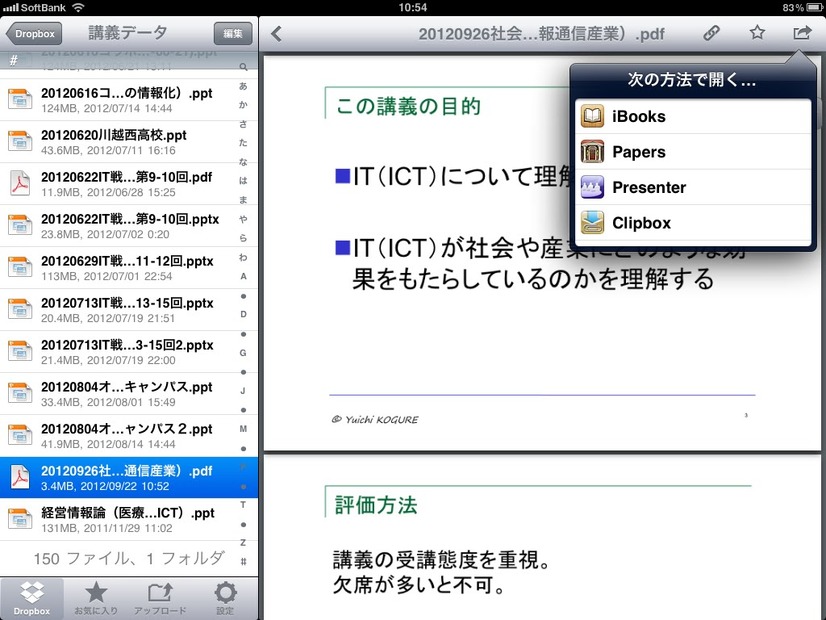Open with iBooks
Image resolution: width=826 pixels, height=620 pixels.
[x=693, y=116]
